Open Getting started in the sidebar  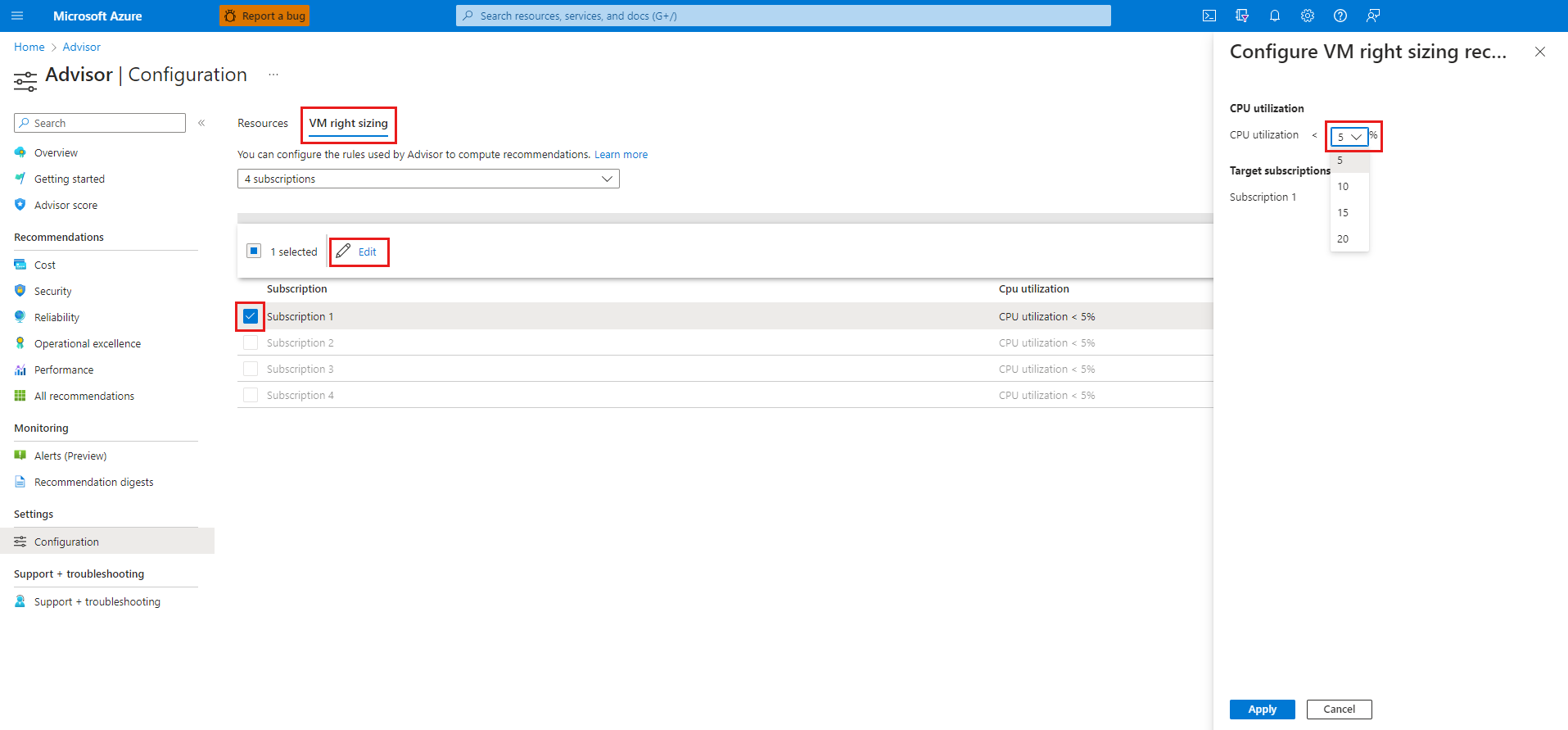(70, 179)
